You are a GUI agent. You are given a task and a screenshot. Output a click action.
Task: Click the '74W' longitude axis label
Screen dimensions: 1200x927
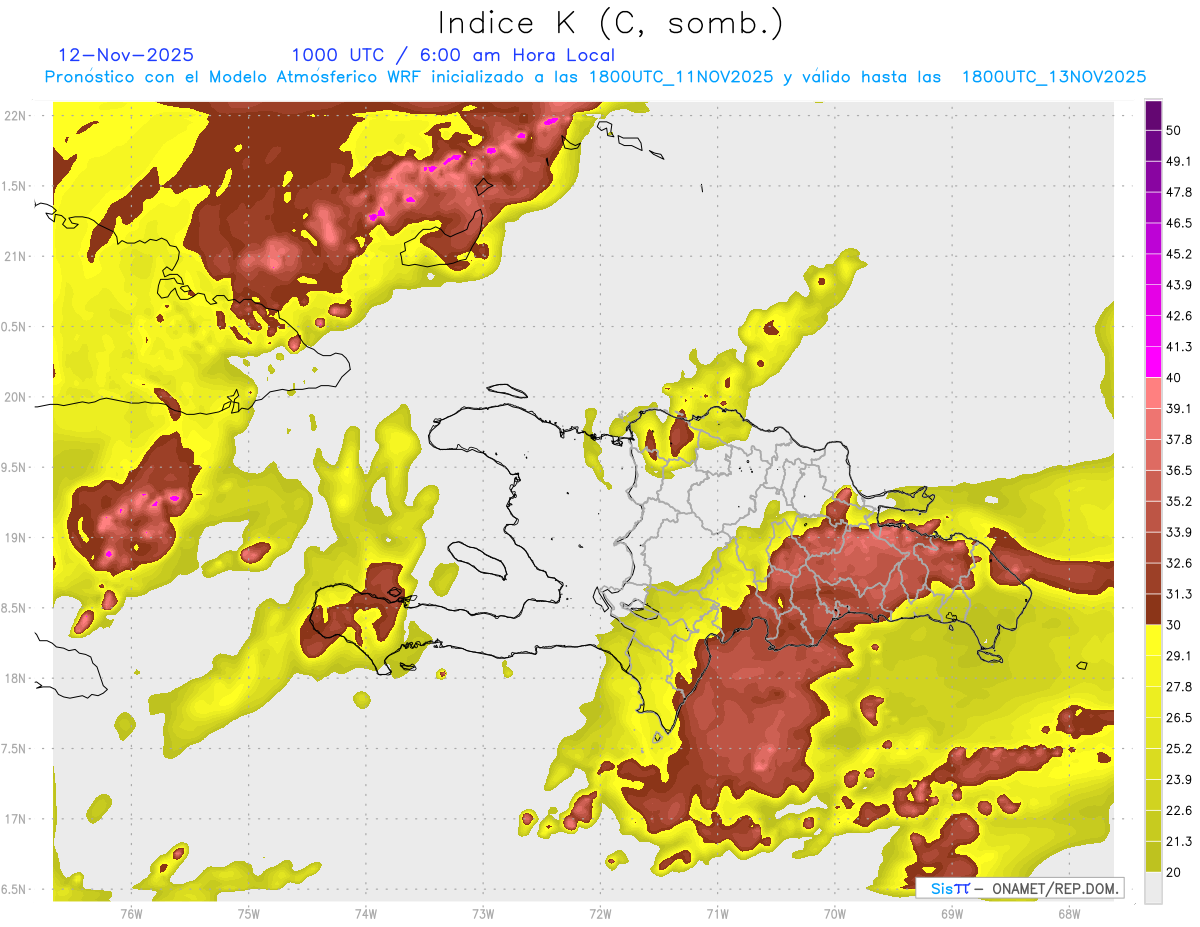(366, 914)
